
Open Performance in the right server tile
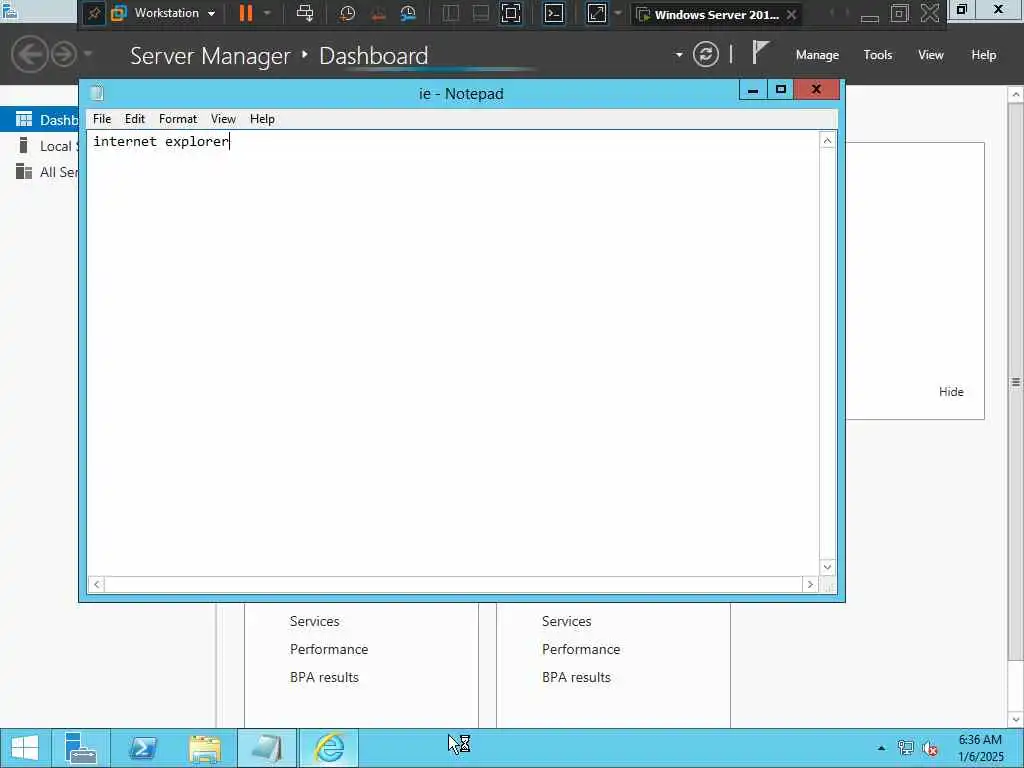(x=581, y=649)
